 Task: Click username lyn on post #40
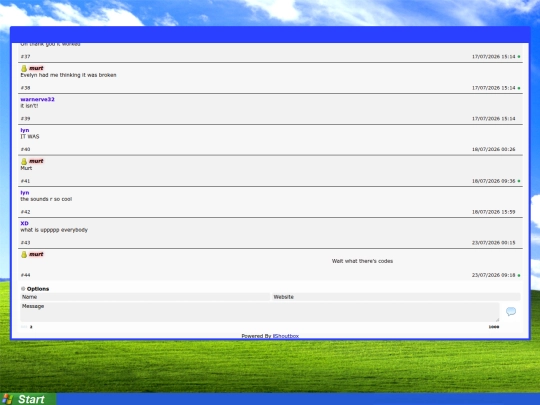point(25,130)
